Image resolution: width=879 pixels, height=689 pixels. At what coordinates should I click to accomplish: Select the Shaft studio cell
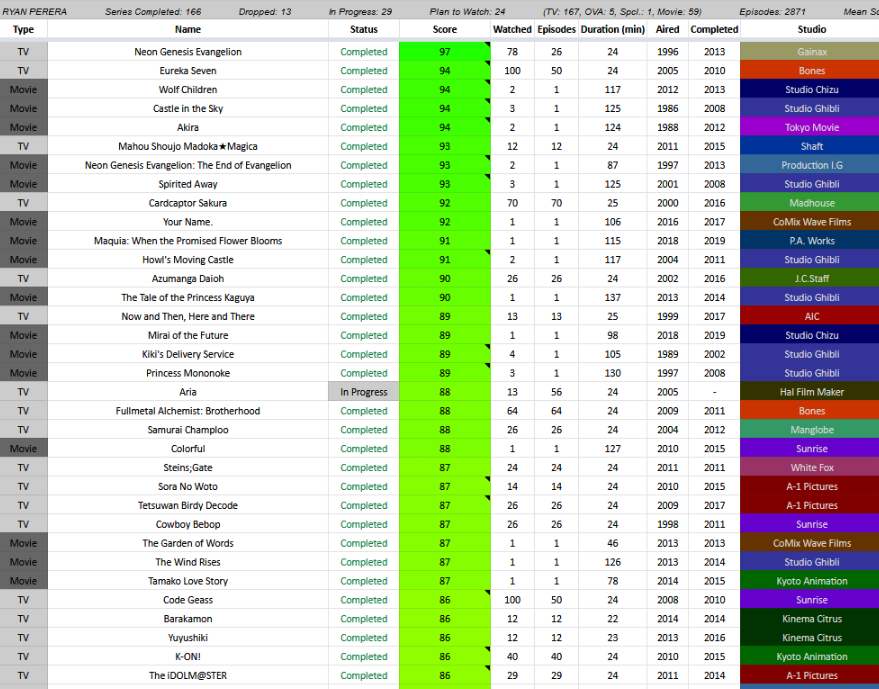[812, 146]
